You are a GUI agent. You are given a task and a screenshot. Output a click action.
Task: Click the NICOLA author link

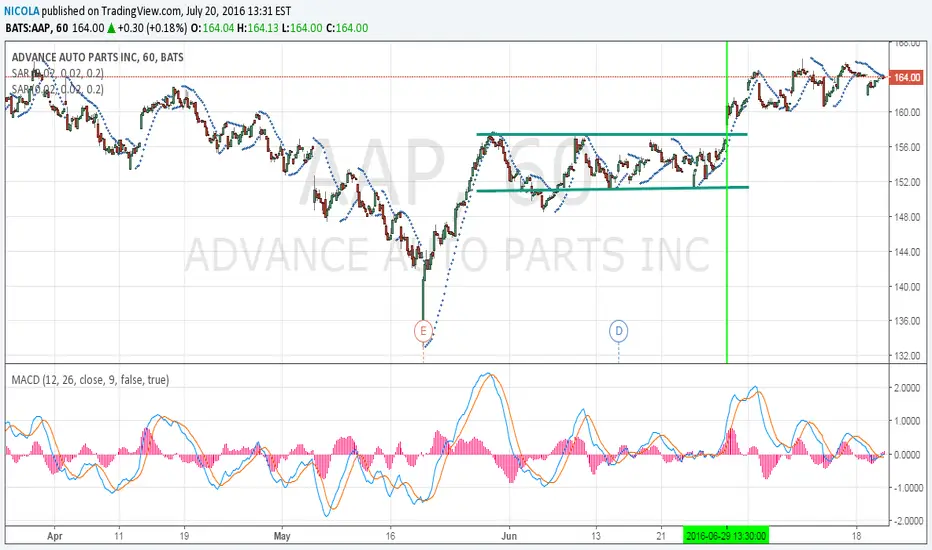(22, 11)
